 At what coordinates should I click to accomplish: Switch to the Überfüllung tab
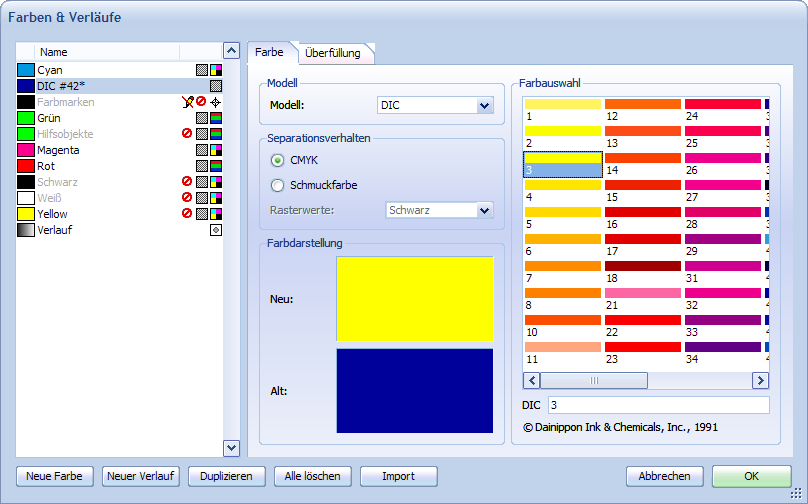click(332, 53)
